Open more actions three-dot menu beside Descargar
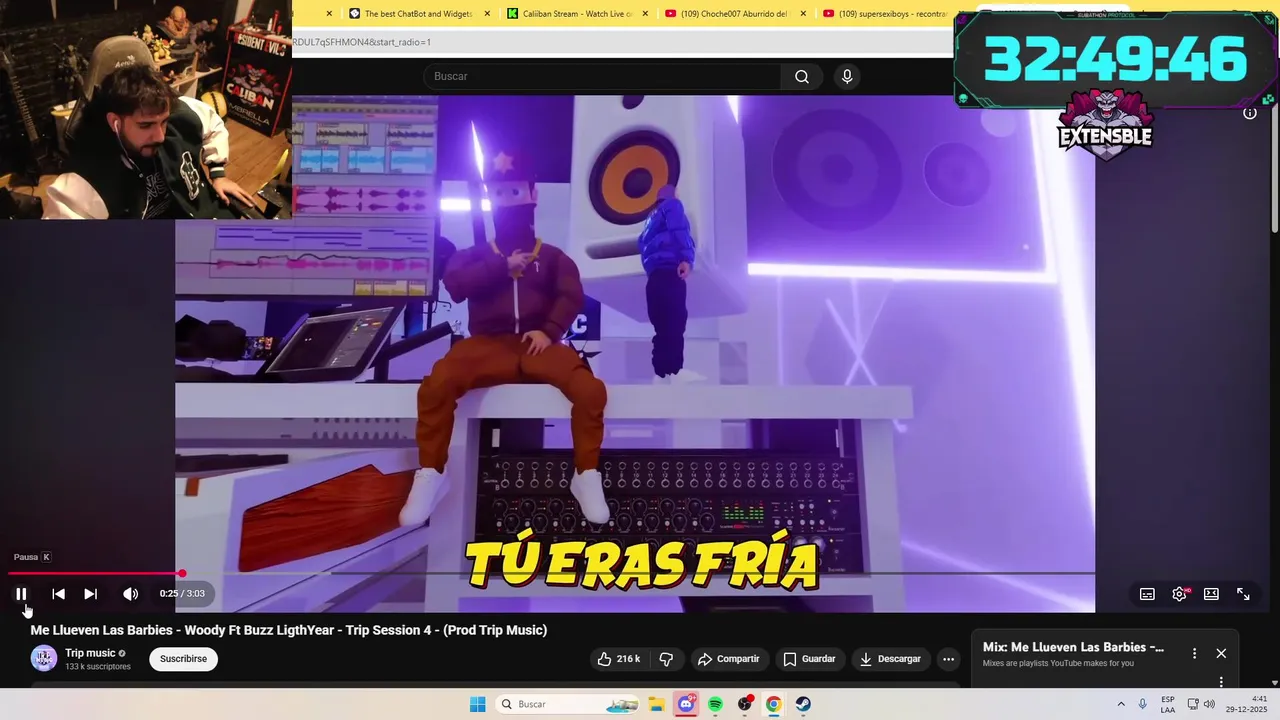Viewport: 1280px width, 720px height. (x=948, y=659)
